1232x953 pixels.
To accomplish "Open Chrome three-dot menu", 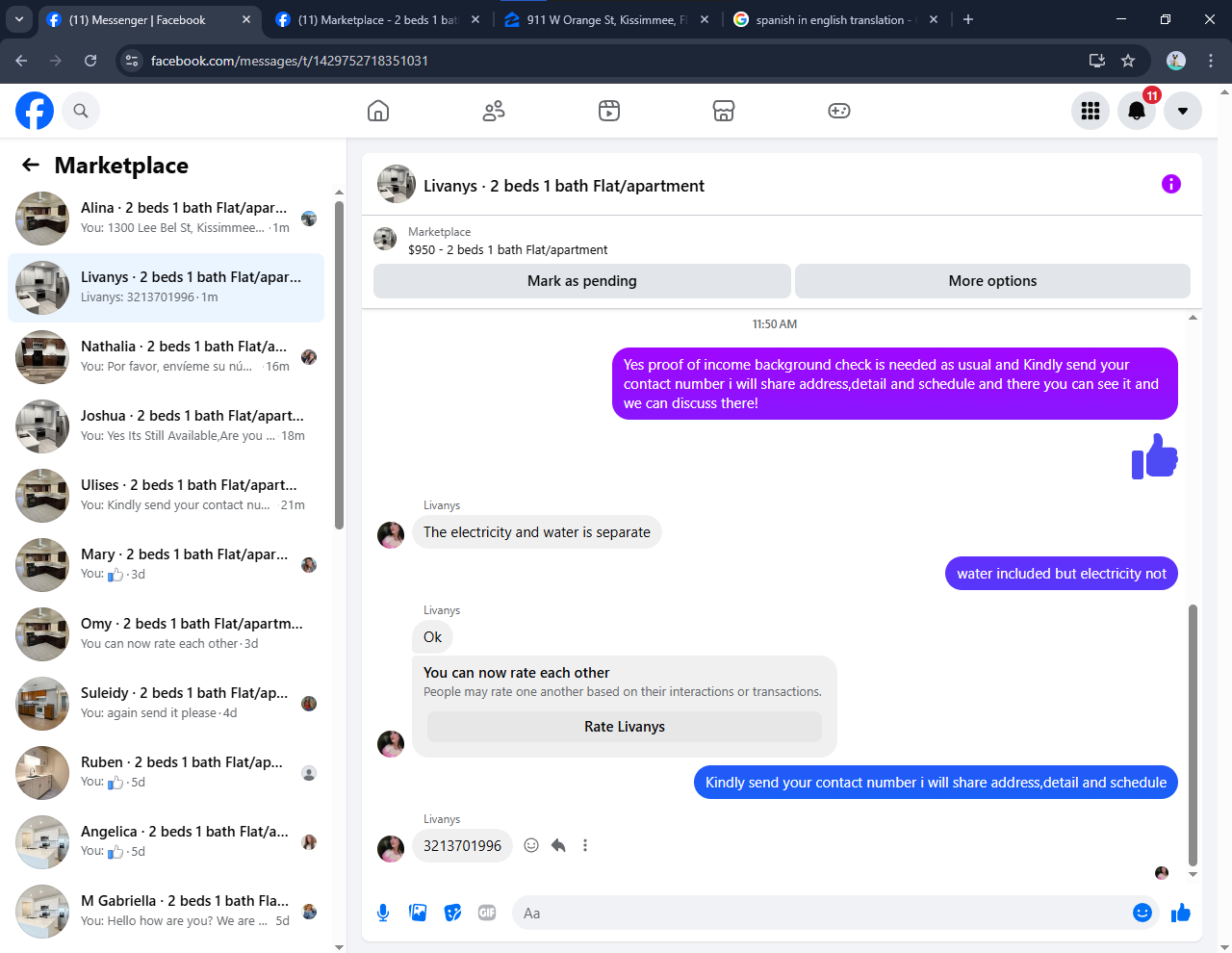I will coord(1211,61).
